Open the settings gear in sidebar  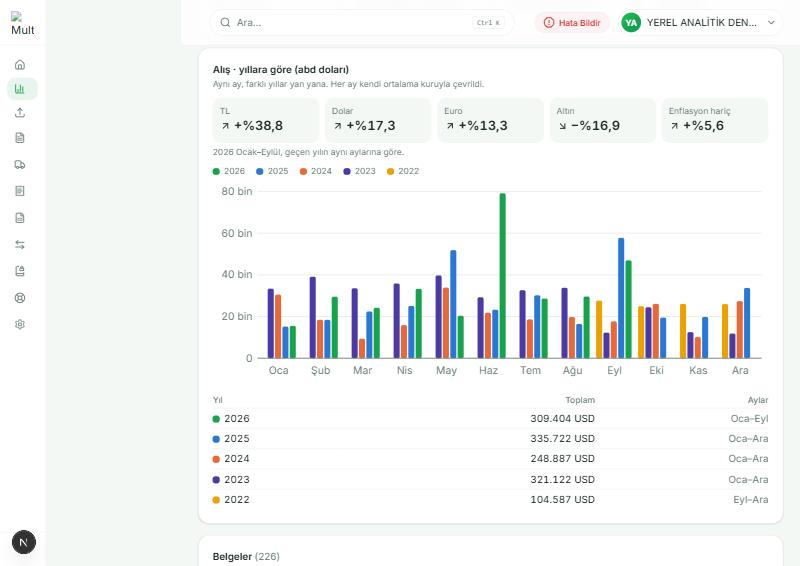(x=20, y=324)
